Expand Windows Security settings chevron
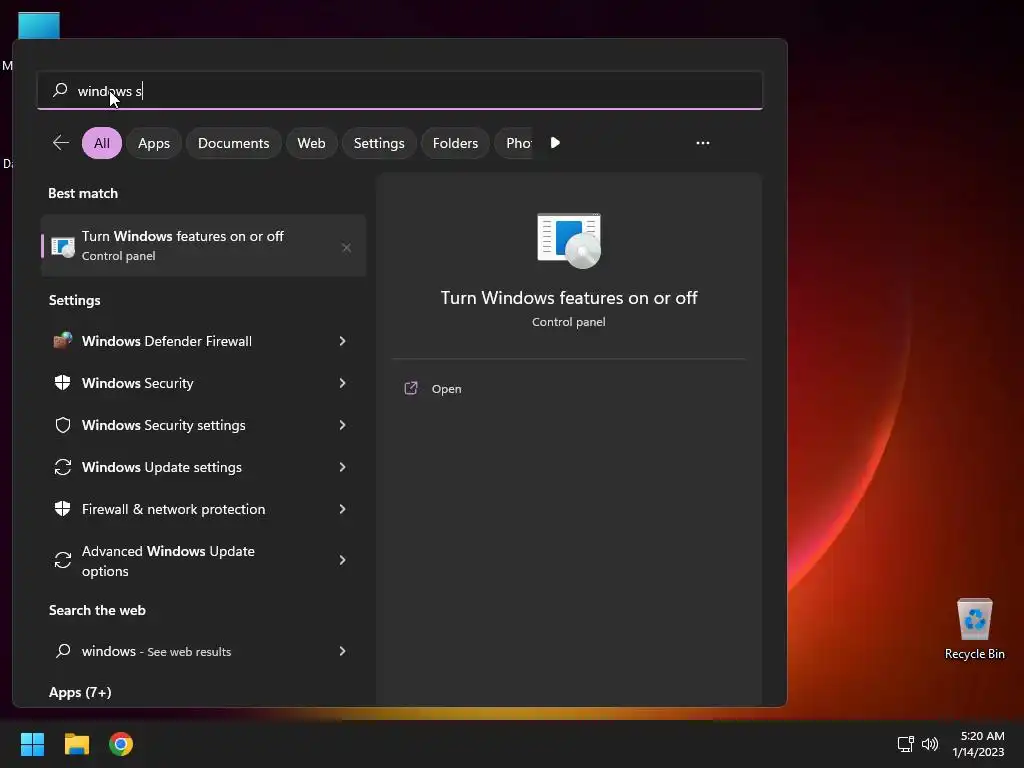The height and width of the screenshot is (768, 1024). [x=342, y=425]
